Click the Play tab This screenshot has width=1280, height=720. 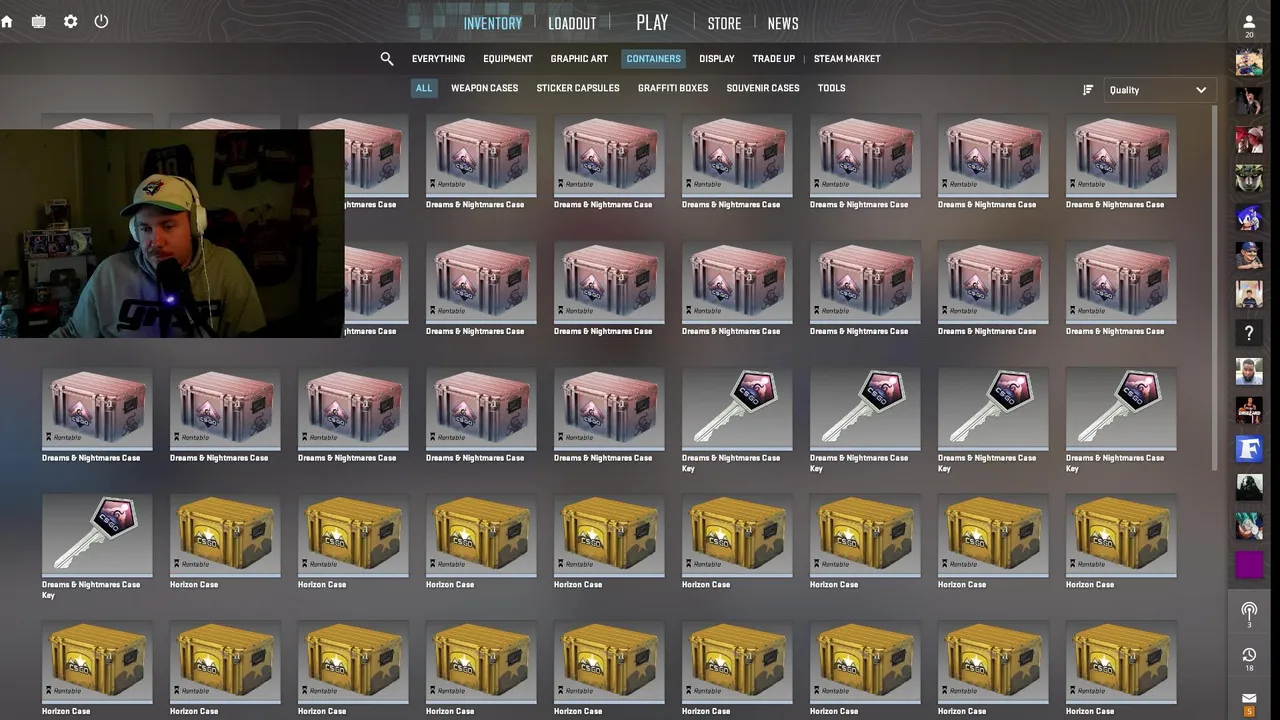(652, 22)
